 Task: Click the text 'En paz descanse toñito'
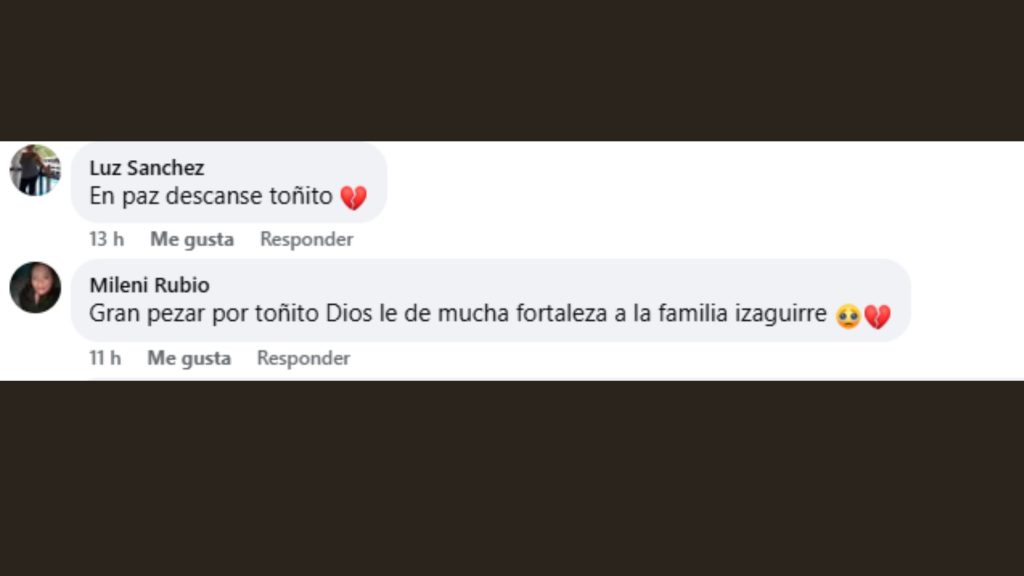[x=210, y=196]
